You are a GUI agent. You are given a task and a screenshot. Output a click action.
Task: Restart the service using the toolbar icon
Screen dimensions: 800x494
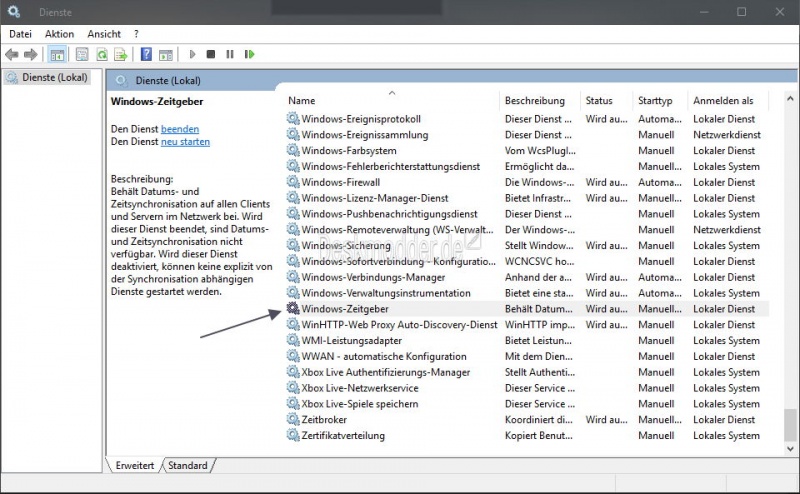point(250,54)
